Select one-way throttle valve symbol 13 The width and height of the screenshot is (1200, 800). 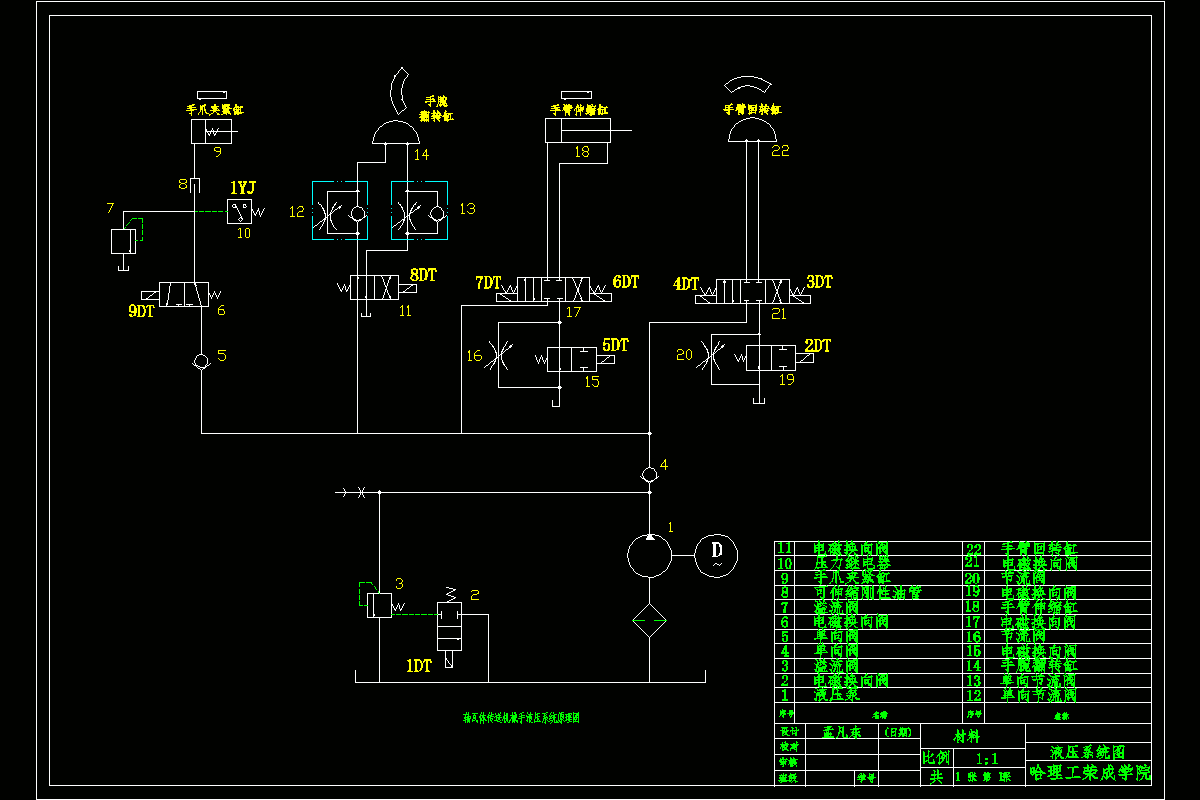coord(418,211)
